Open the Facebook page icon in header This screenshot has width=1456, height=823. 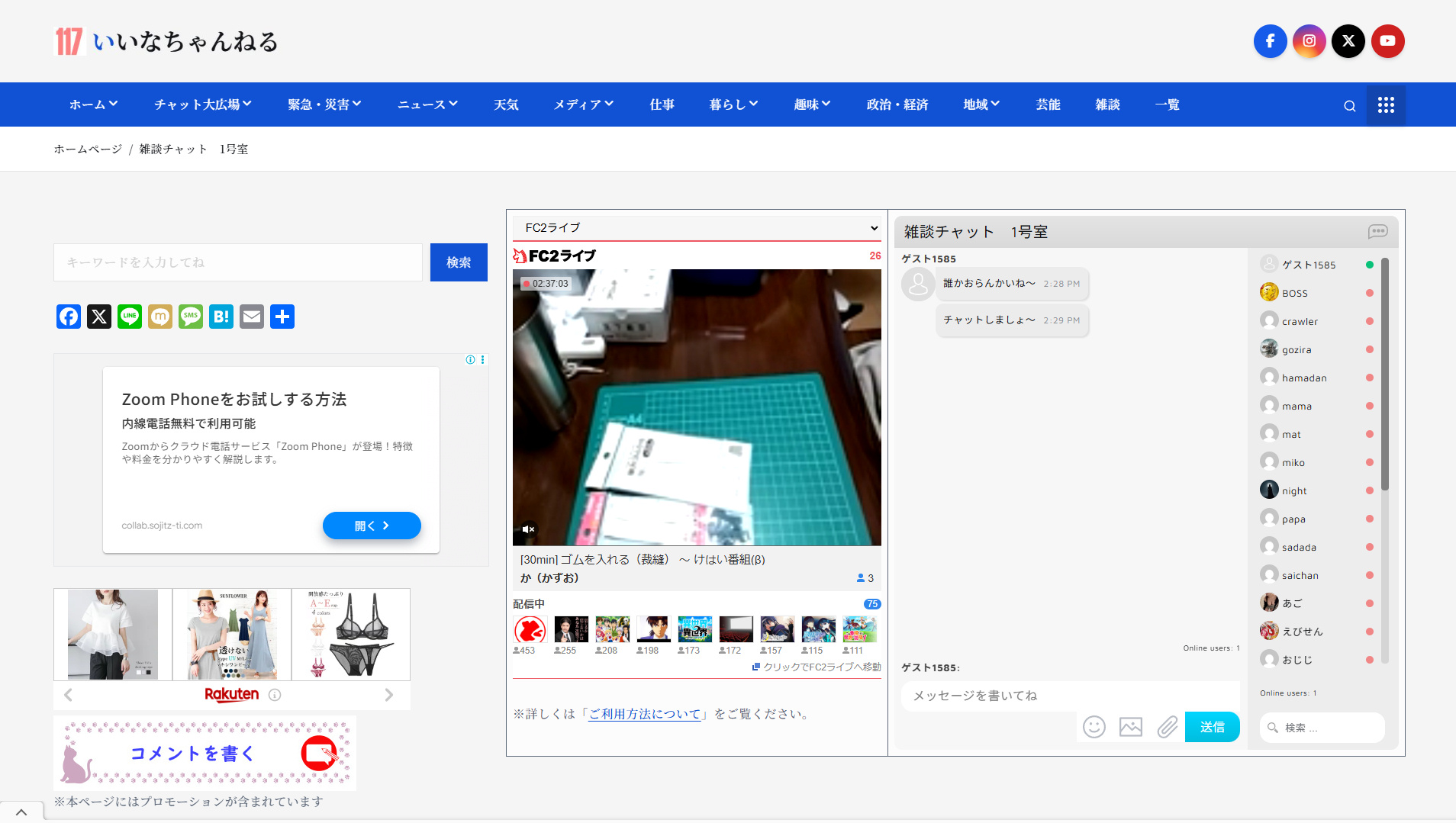1270,41
